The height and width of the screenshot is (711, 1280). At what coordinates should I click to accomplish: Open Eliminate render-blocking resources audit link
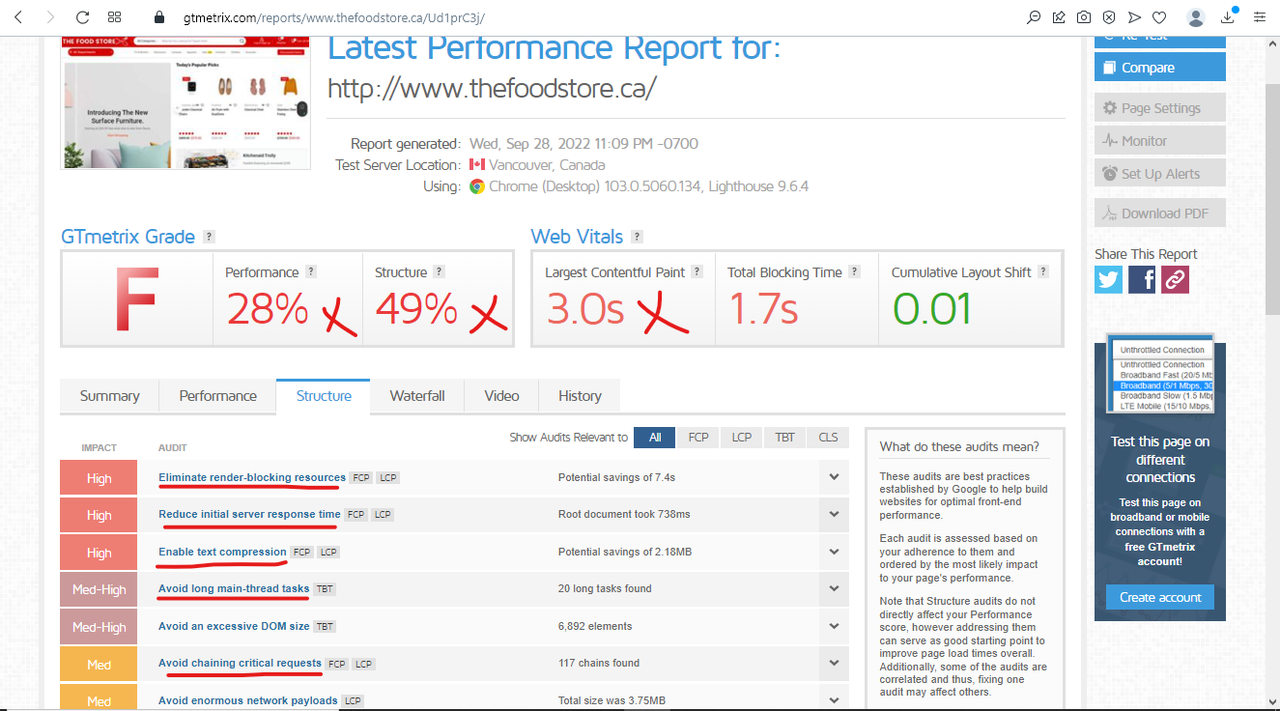pyautogui.click(x=252, y=478)
